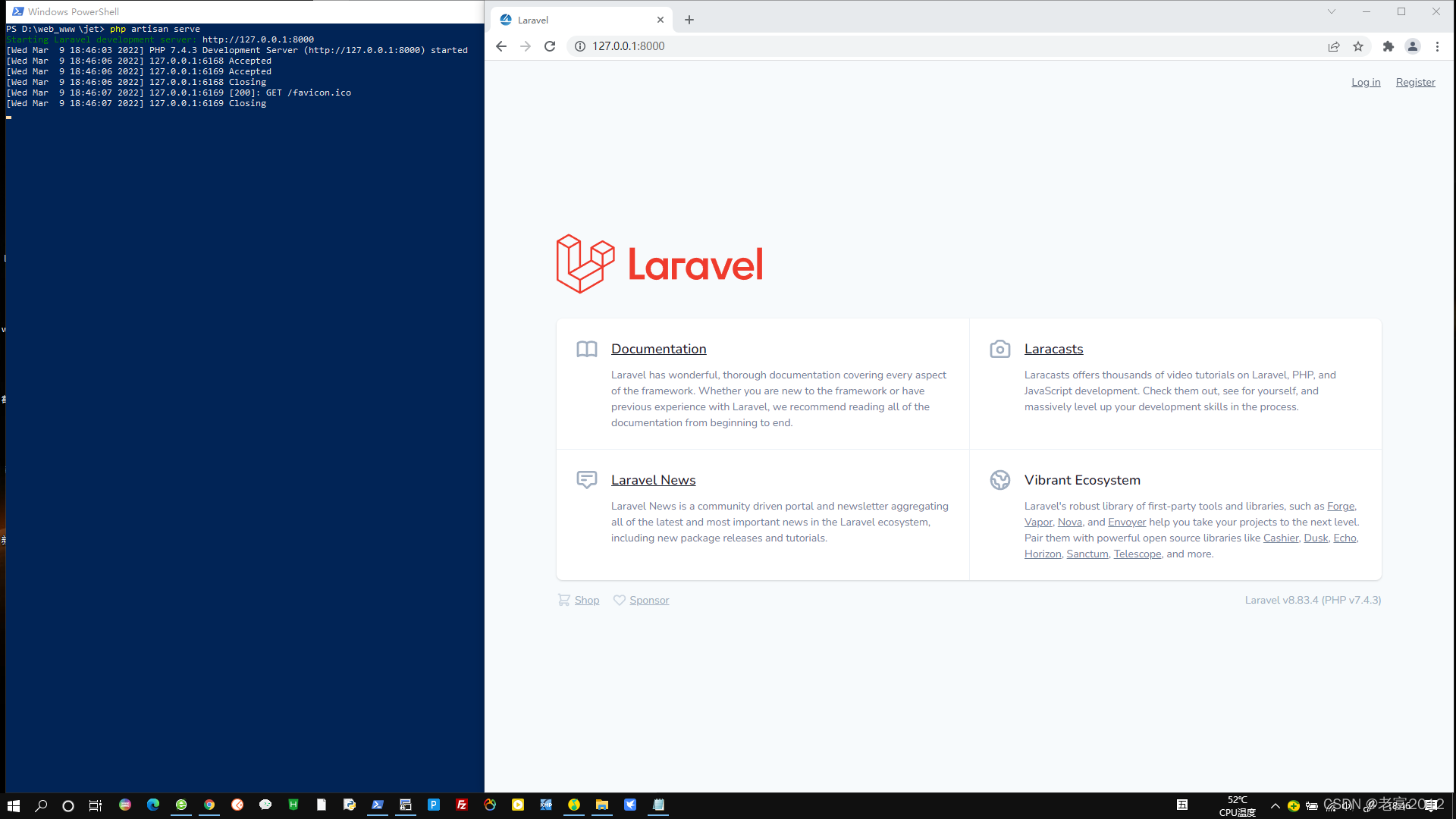Close the Laravel tab
This screenshot has height=819, width=1456.
pyautogui.click(x=661, y=20)
